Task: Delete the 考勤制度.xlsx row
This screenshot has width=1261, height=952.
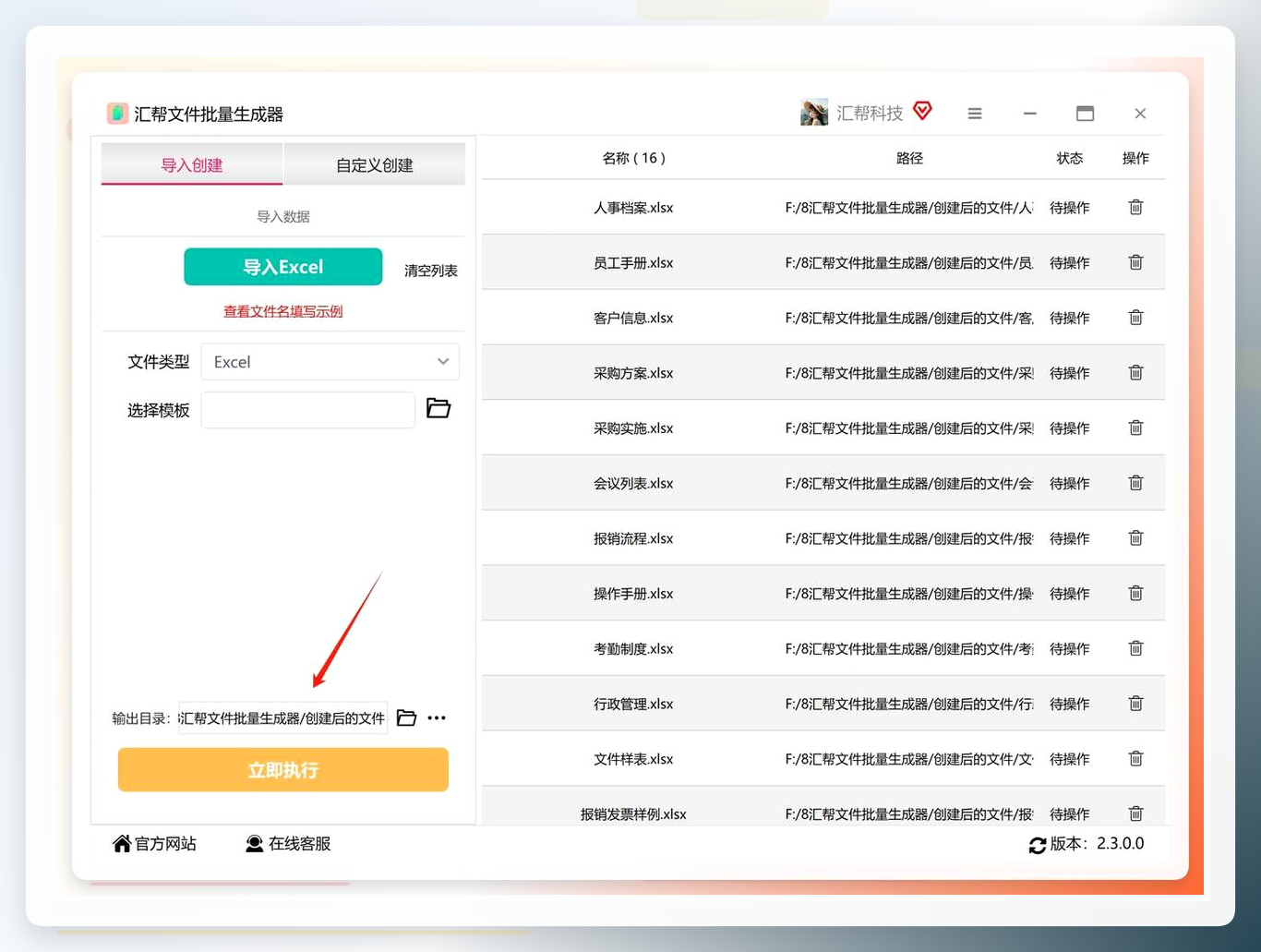Action: pos(1135,648)
